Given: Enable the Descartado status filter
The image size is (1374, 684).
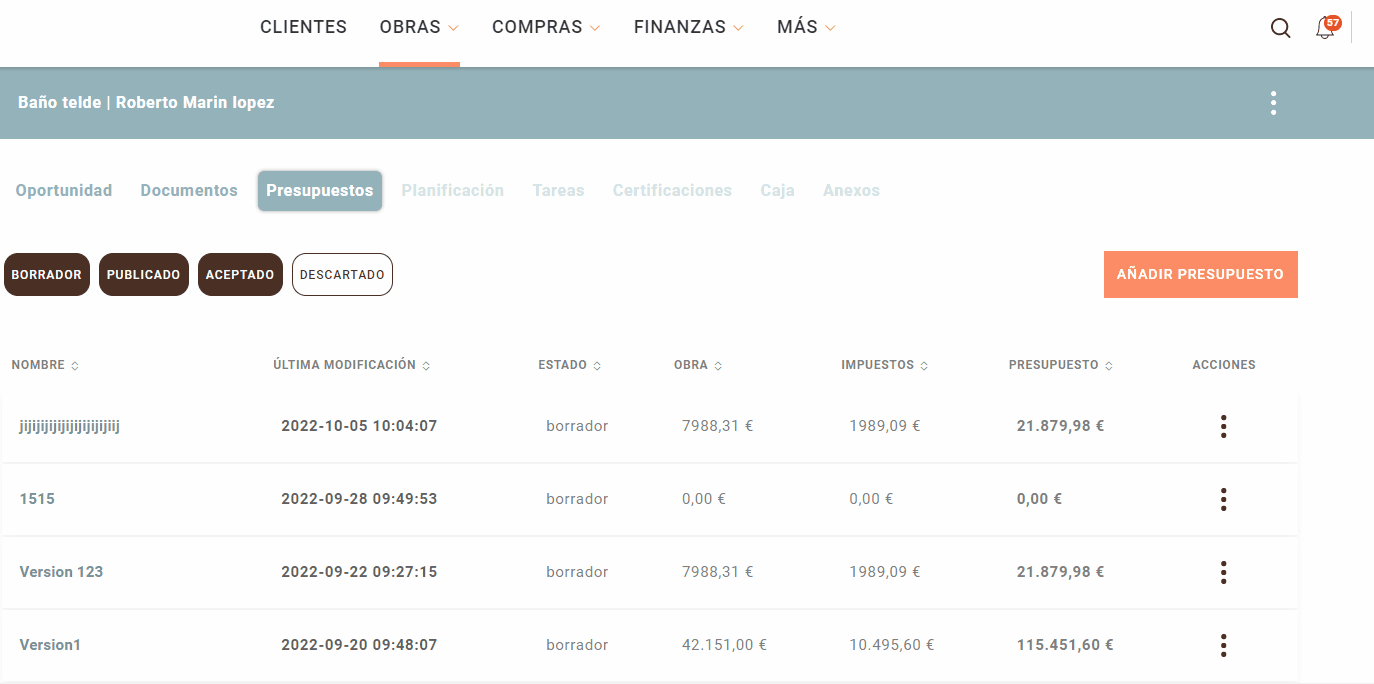Looking at the screenshot, I should [342, 275].
